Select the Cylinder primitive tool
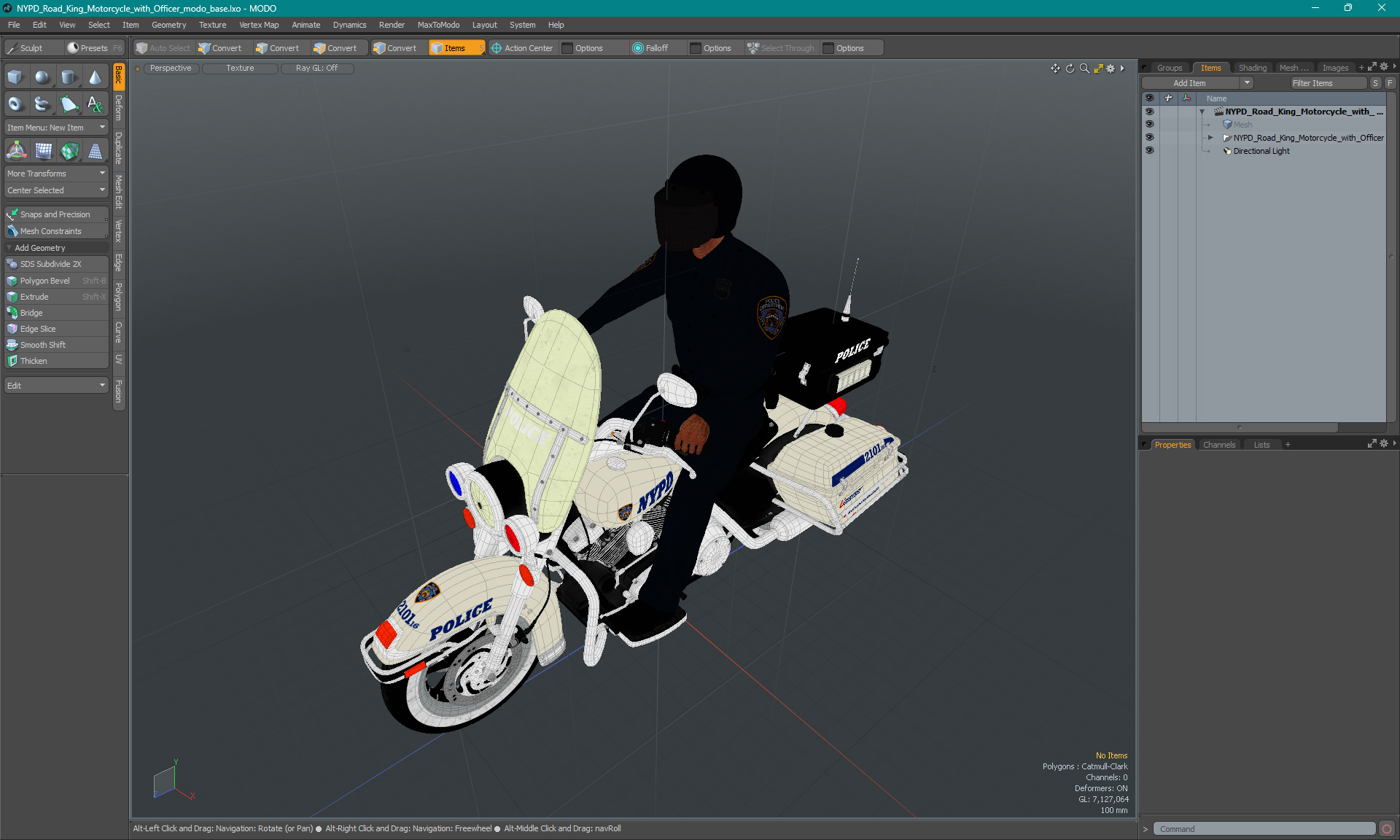1400x840 pixels. point(69,77)
